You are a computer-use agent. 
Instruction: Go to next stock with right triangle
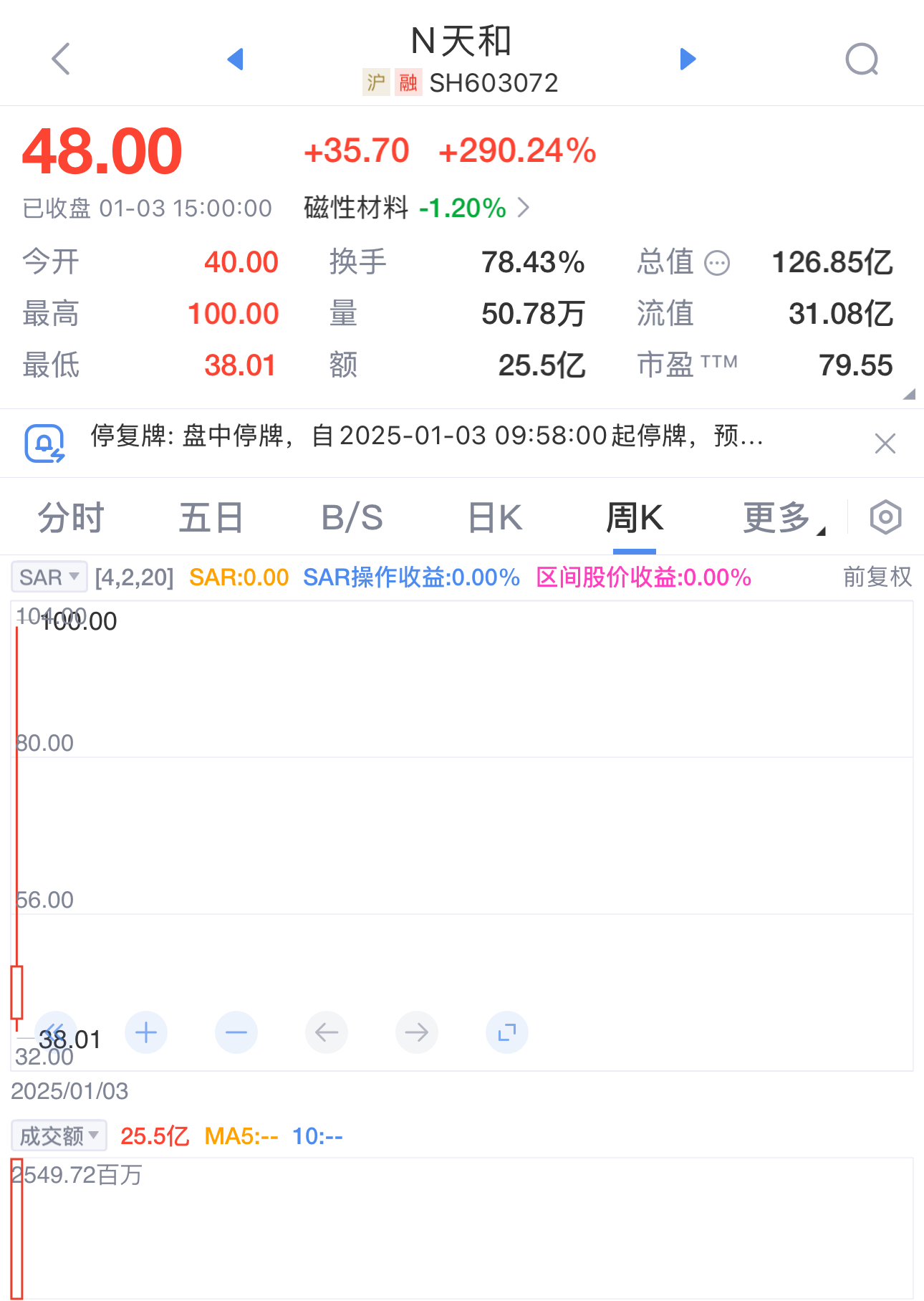point(688,59)
